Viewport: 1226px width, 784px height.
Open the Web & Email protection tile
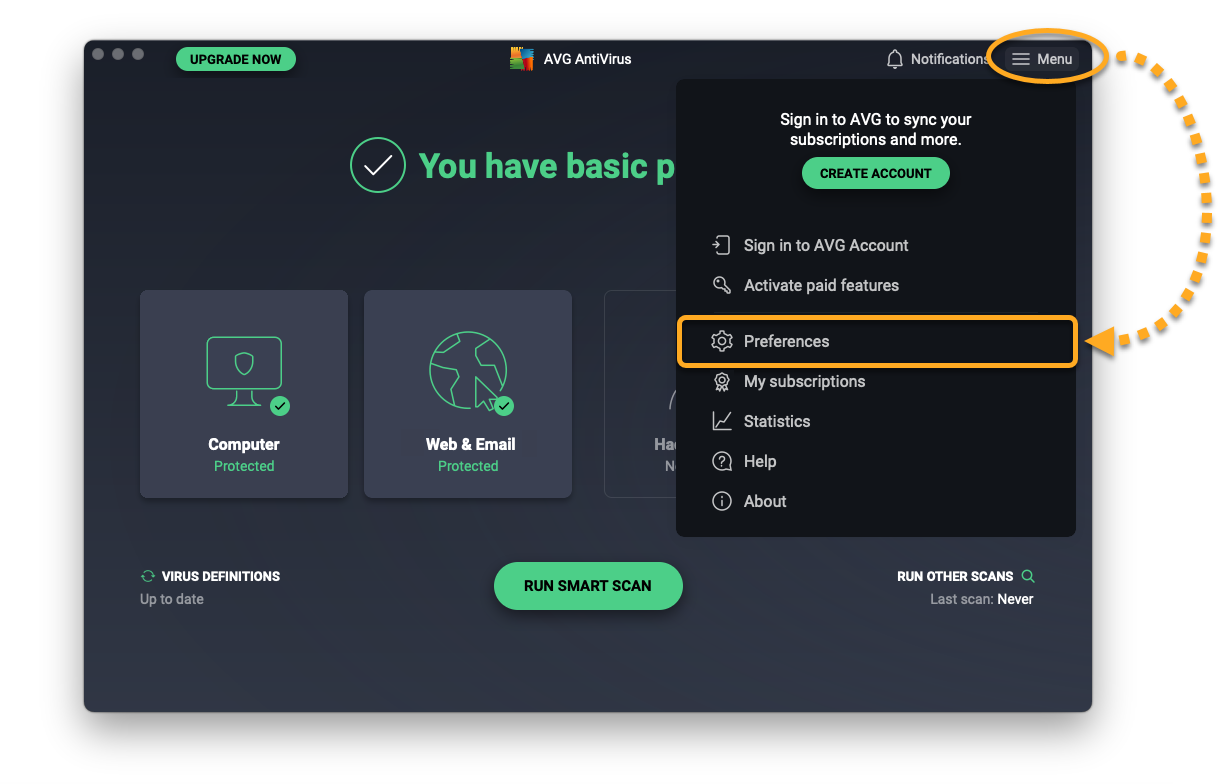click(x=468, y=394)
